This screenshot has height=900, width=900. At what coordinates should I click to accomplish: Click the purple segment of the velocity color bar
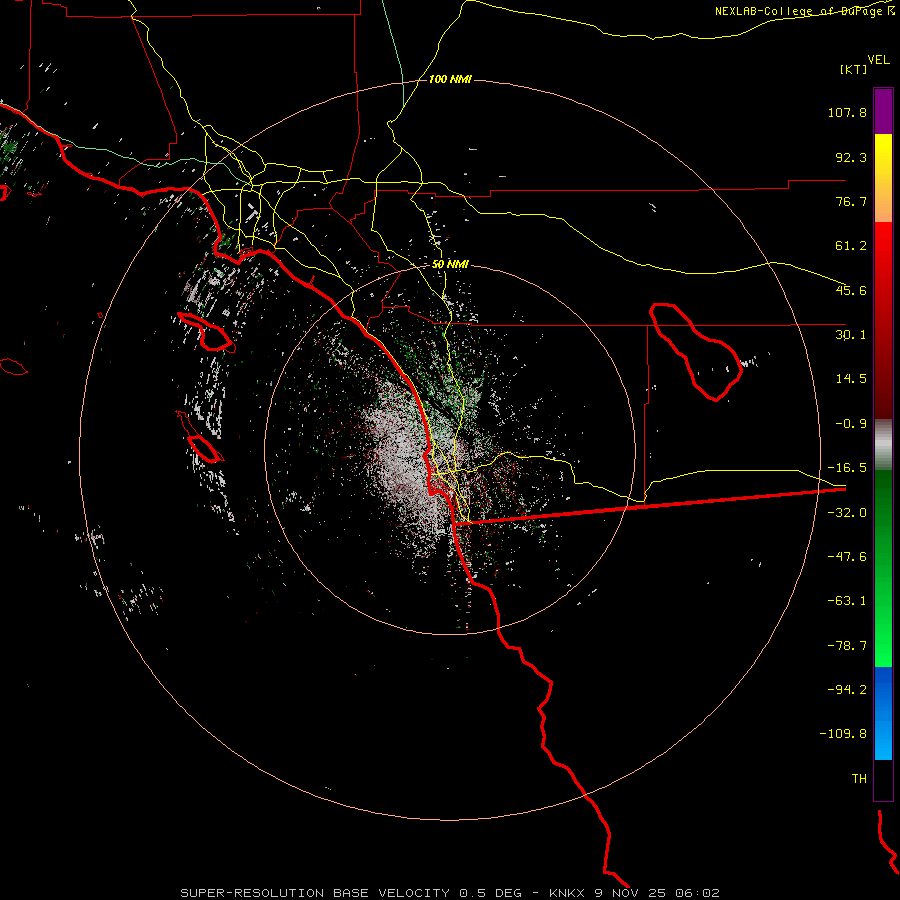coord(883,111)
